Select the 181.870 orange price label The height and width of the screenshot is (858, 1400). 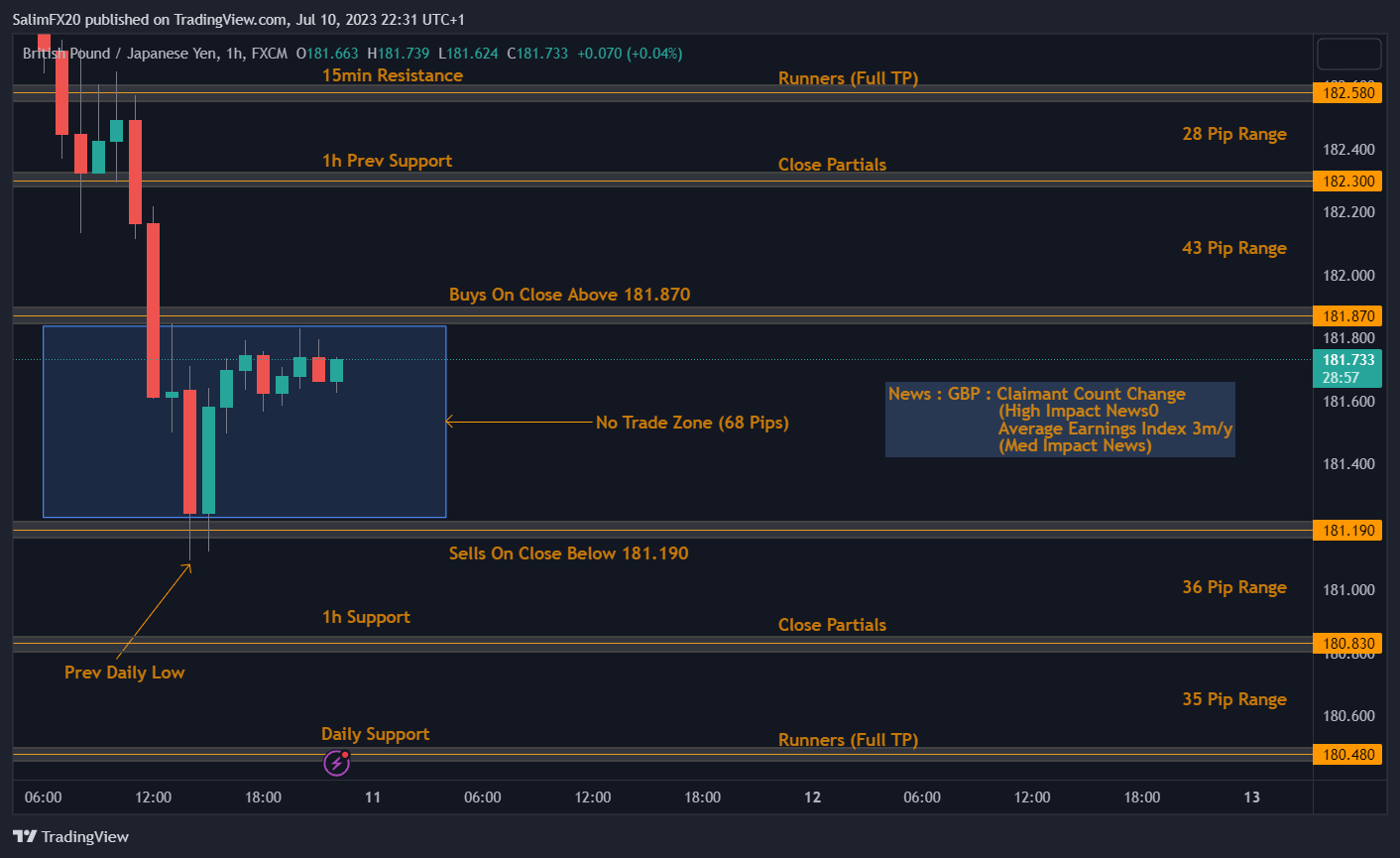(1348, 315)
